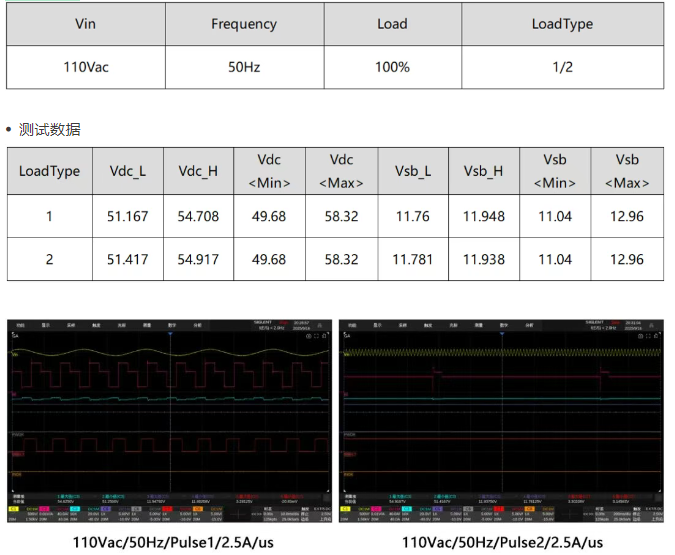Image resolution: width=675 pixels, height=555 pixels.
Task: Open the right oscilloscope screenshot image
Action: tap(502, 420)
